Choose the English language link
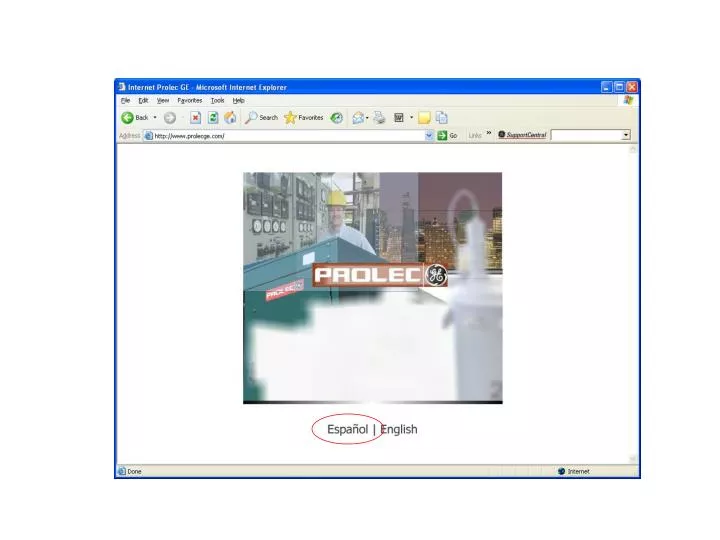The height and width of the screenshot is (540, 720). click(x=399, y=429)
